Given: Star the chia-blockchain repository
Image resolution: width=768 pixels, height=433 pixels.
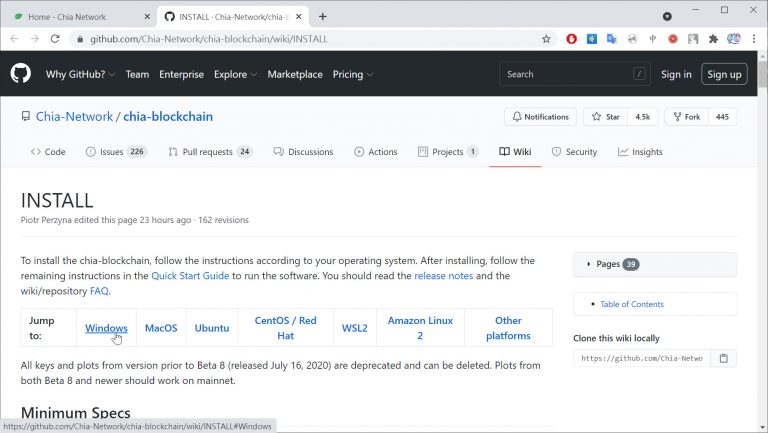Looking at the screenshot, I should click(x=605, y=117).
